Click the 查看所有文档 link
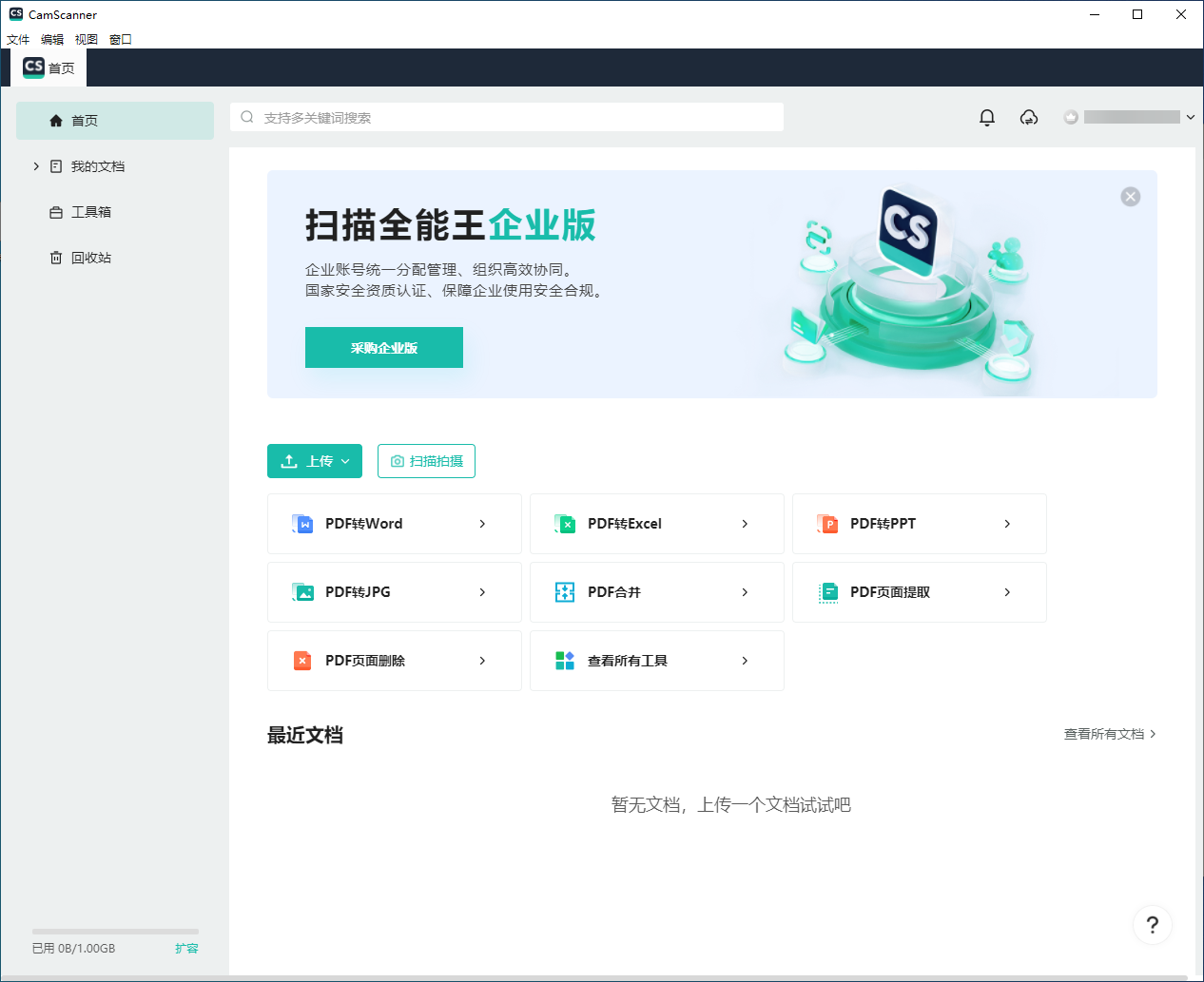Viewport: 1204px width, 982px height. [1109, 734]
